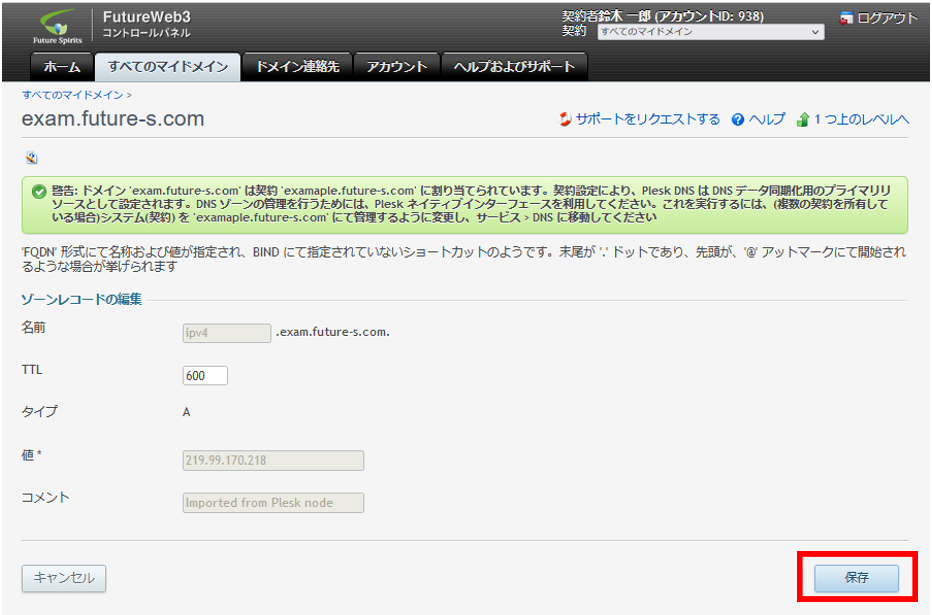This screenshot has height=615, width=932.
Task: Open the ヘルプ link
Action: 766,119
